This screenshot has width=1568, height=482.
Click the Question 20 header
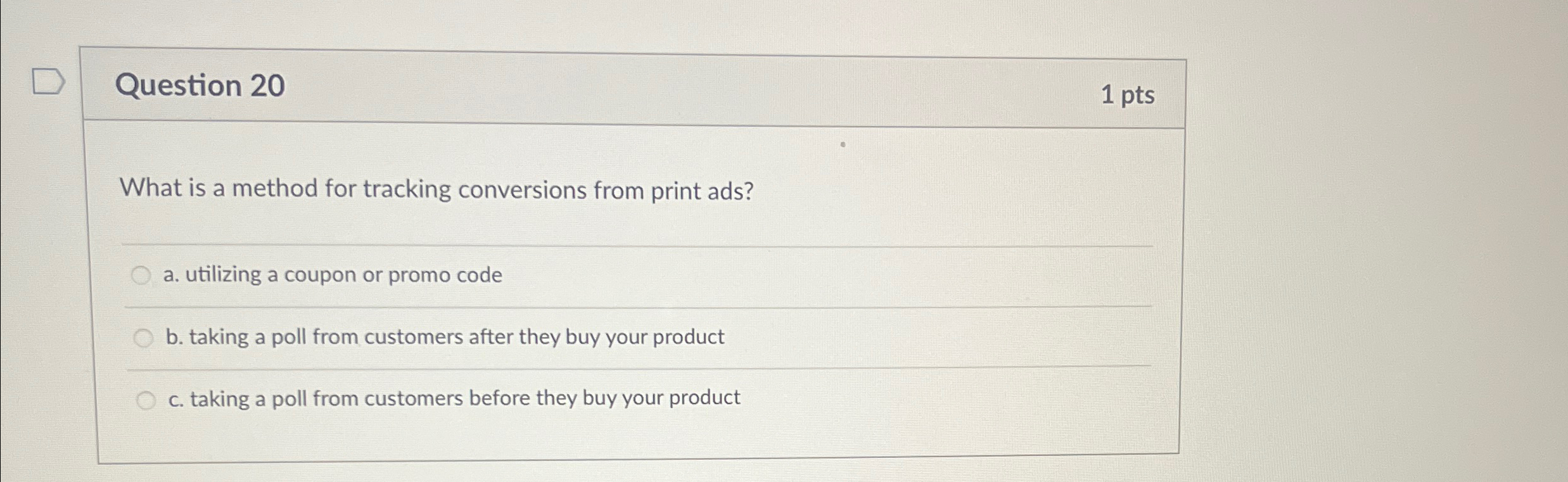pyautogui.click(x=202, y=86)
